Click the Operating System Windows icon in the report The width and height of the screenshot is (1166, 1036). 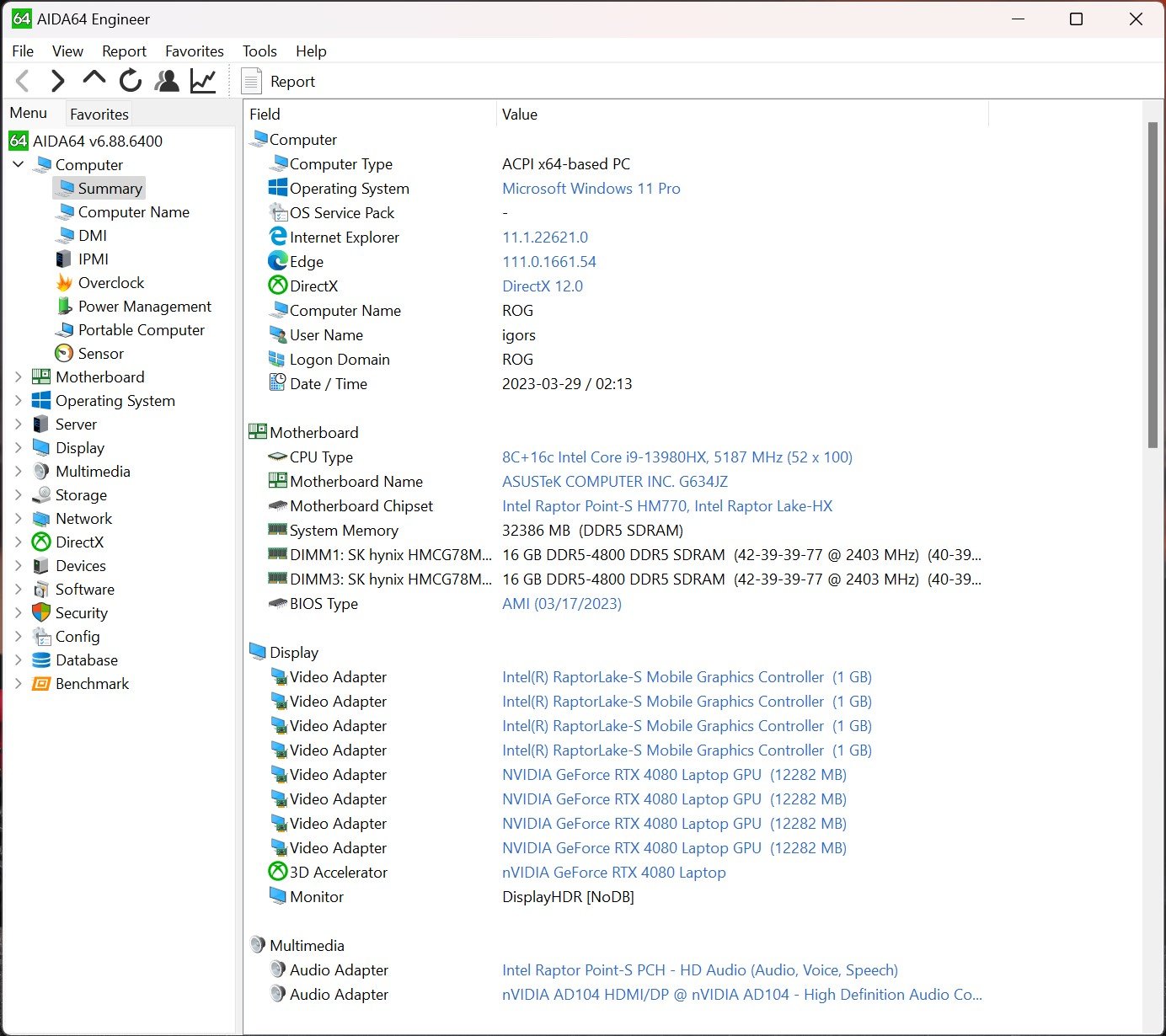coord(278,188)
